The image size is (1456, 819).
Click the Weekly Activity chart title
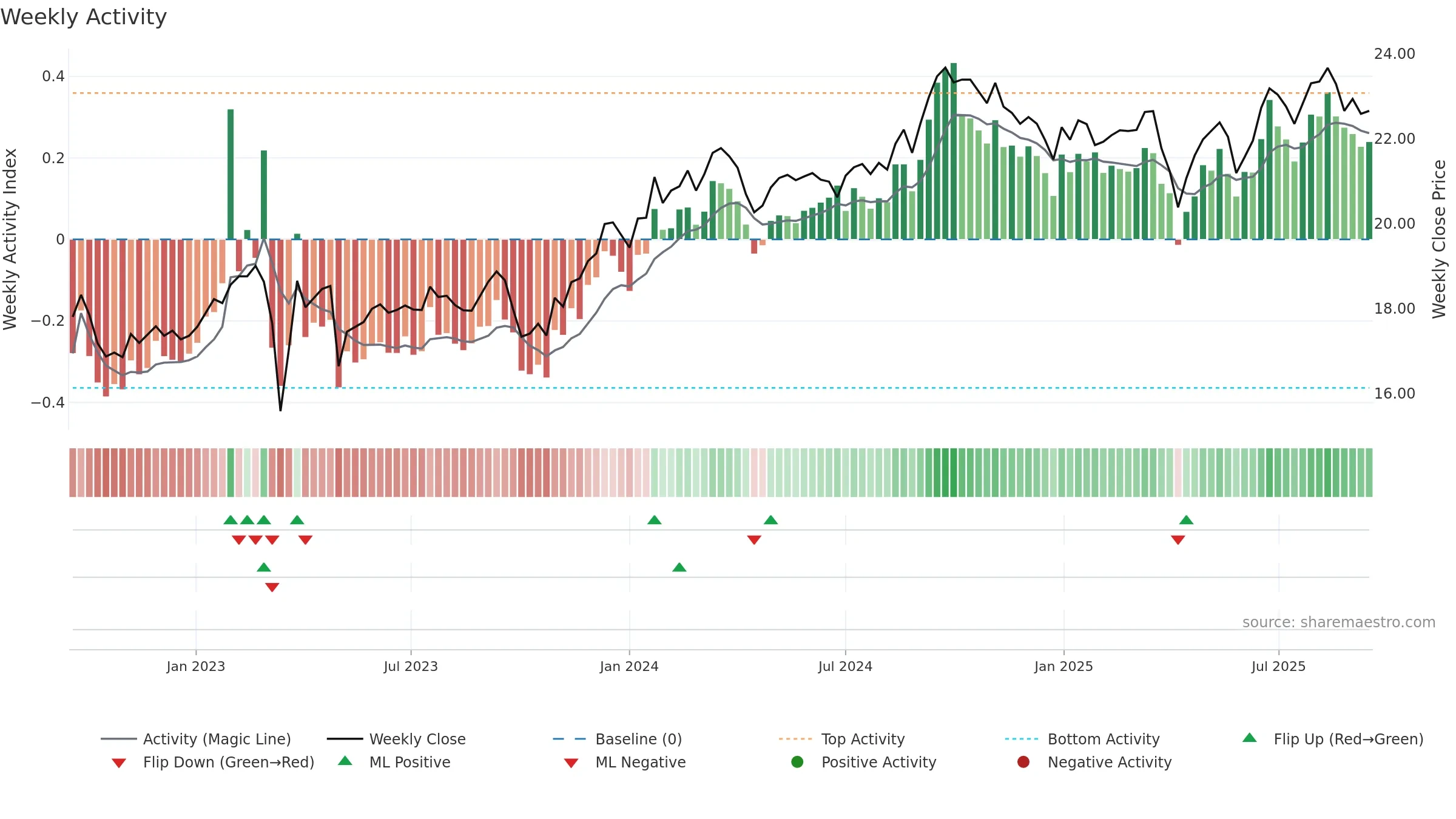click(x=84, y=17)
